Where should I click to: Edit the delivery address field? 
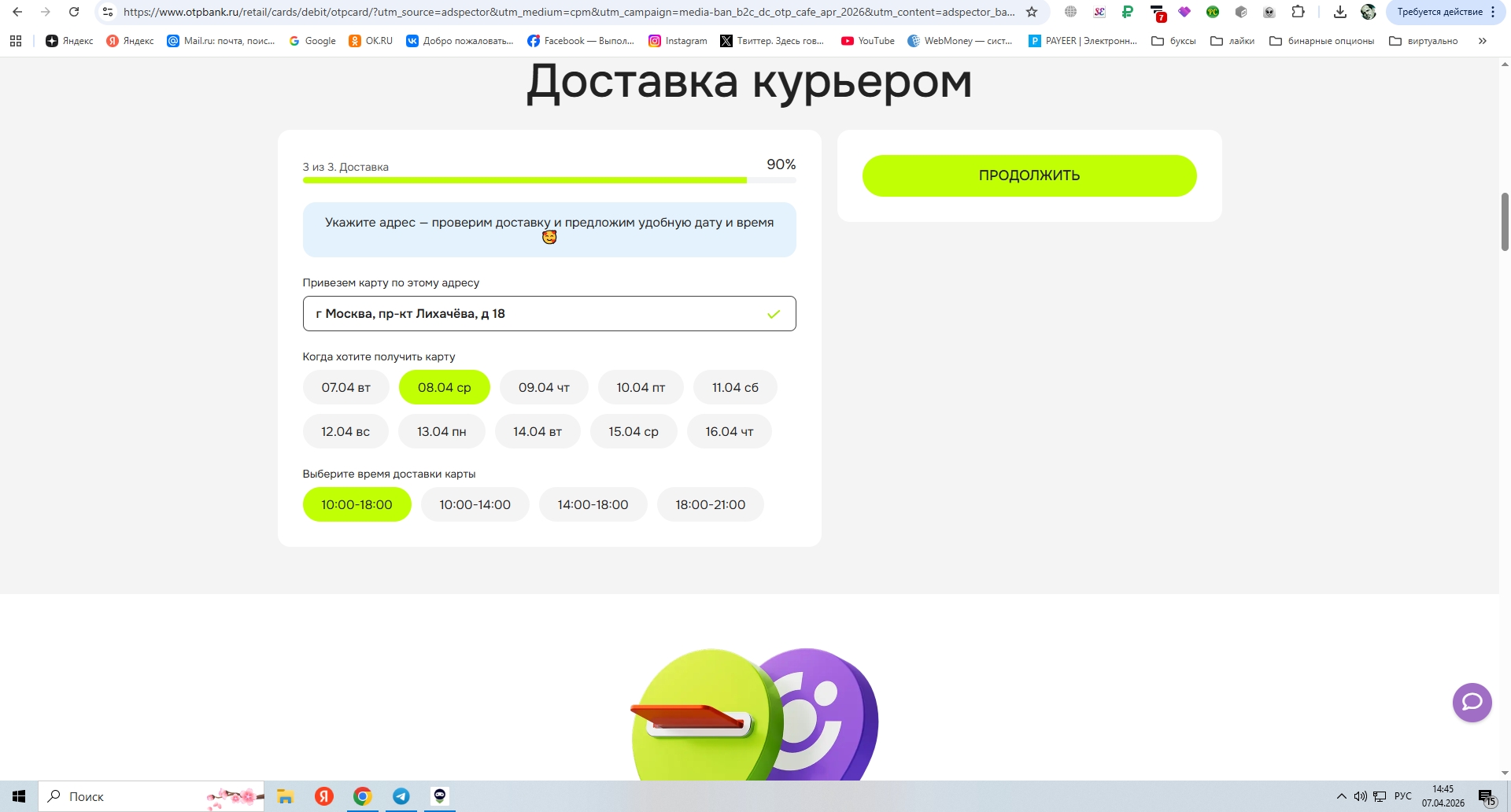549,313
